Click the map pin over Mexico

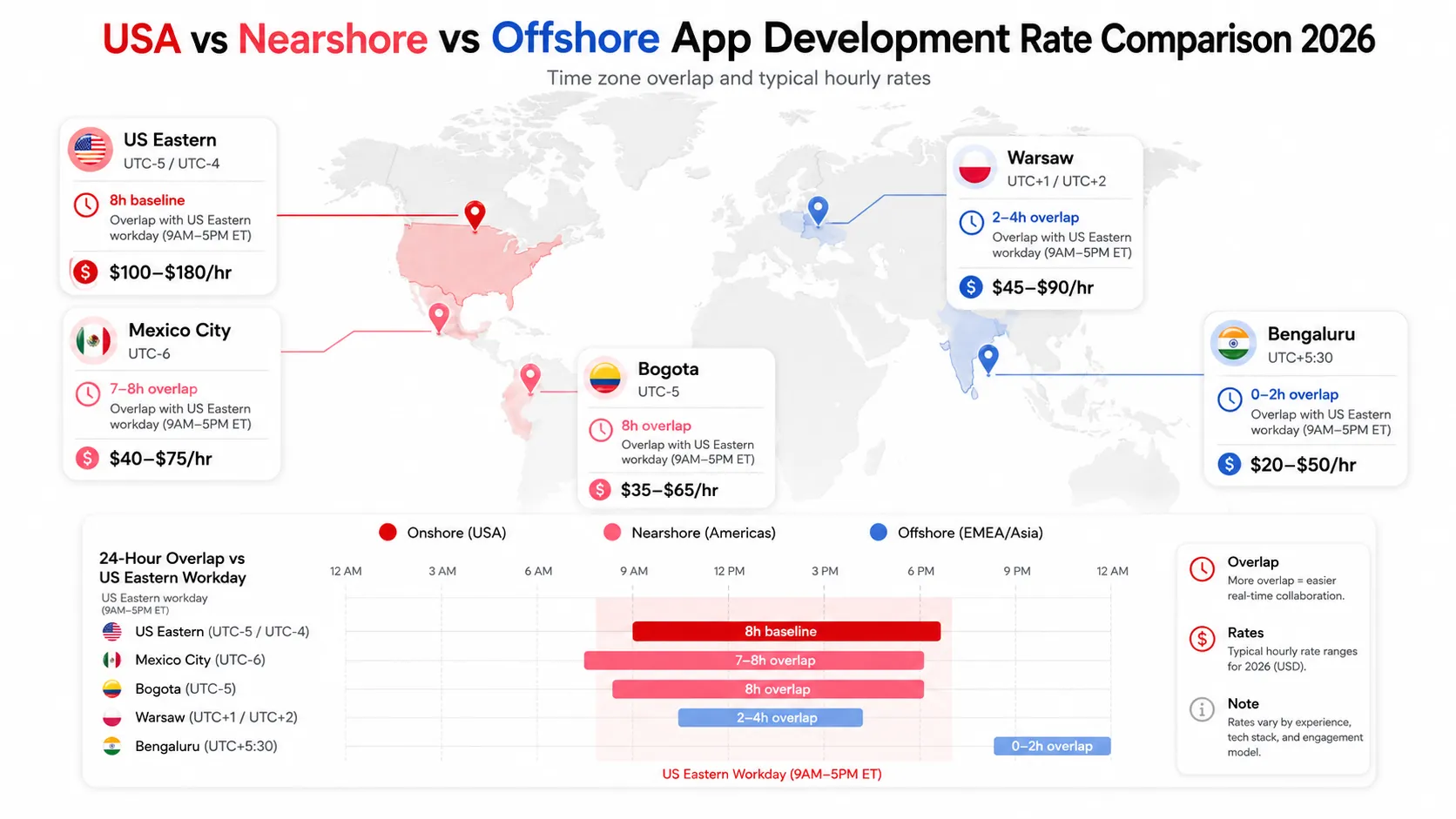pyautogui.click(x=439, y=318)
